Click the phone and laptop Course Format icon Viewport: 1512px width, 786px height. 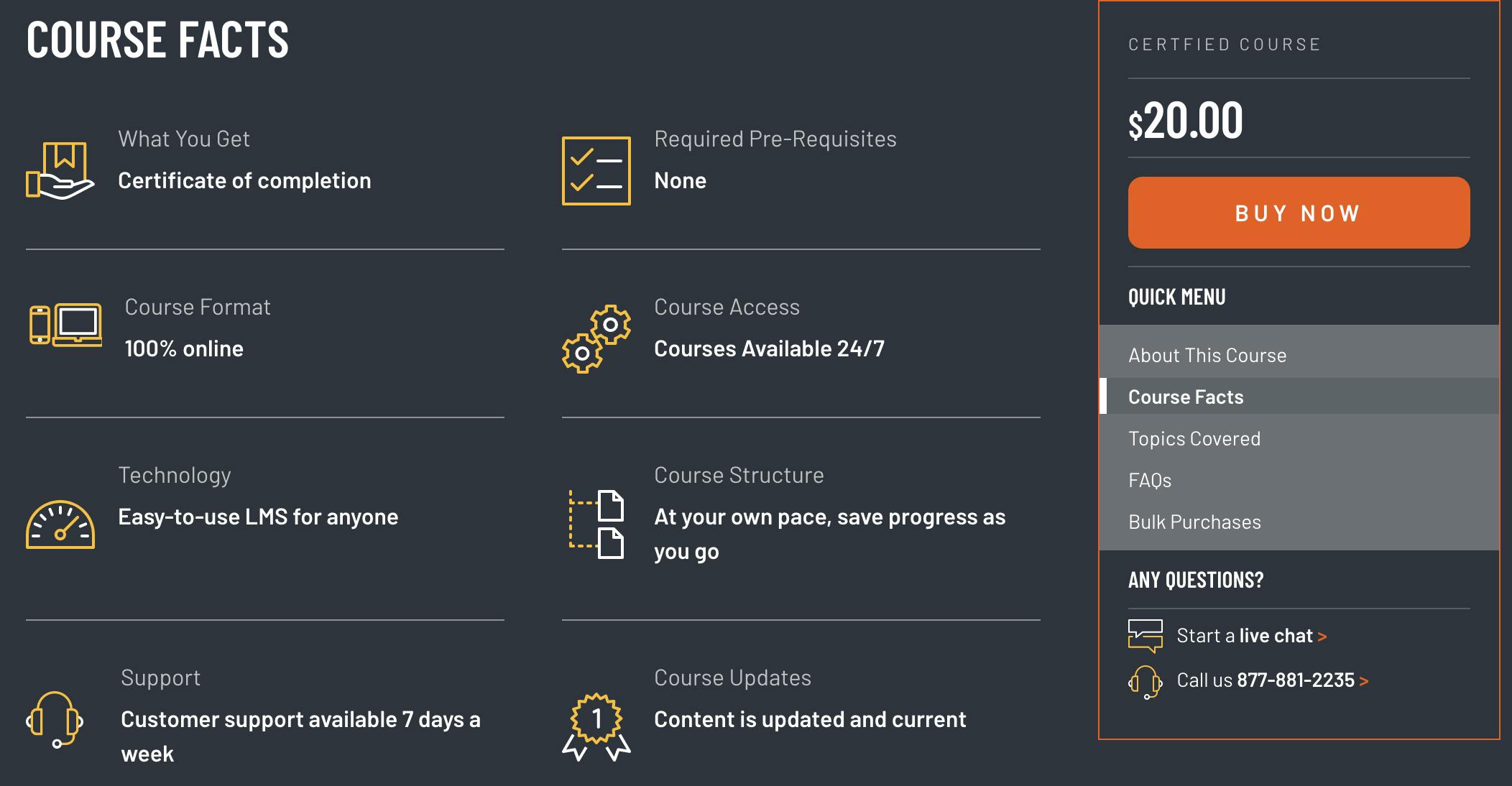65,325
